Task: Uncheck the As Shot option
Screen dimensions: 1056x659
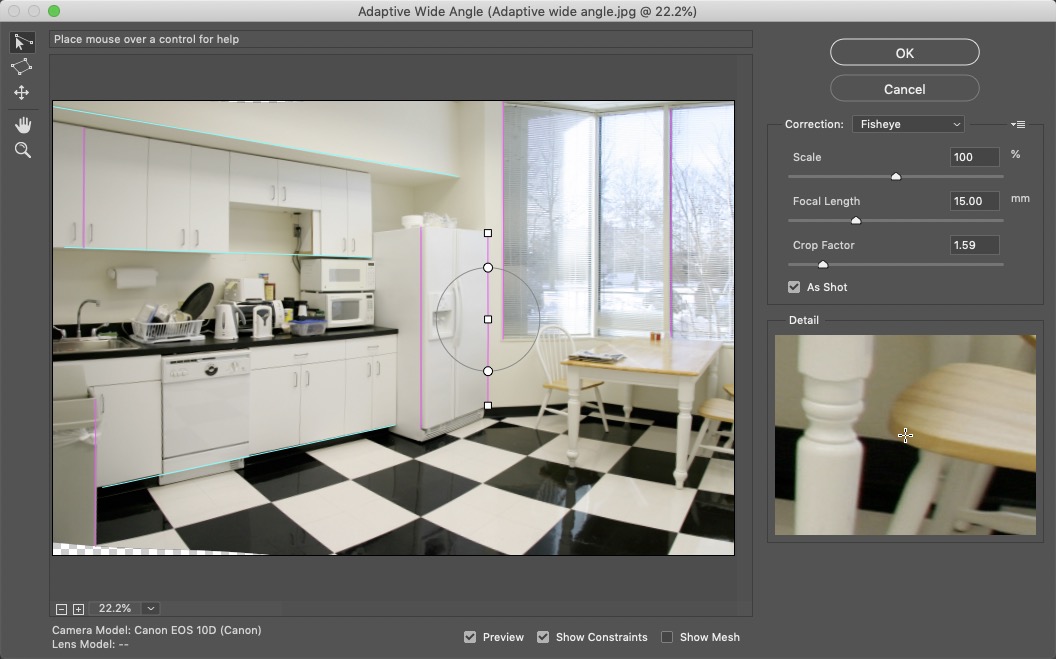Action: [x=794, y=287]
